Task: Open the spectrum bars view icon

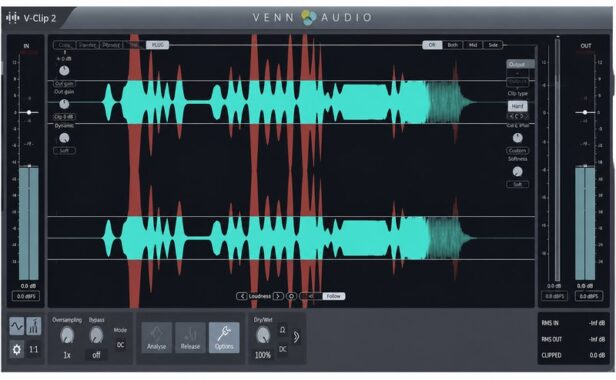Action: (x=34, y=326)
